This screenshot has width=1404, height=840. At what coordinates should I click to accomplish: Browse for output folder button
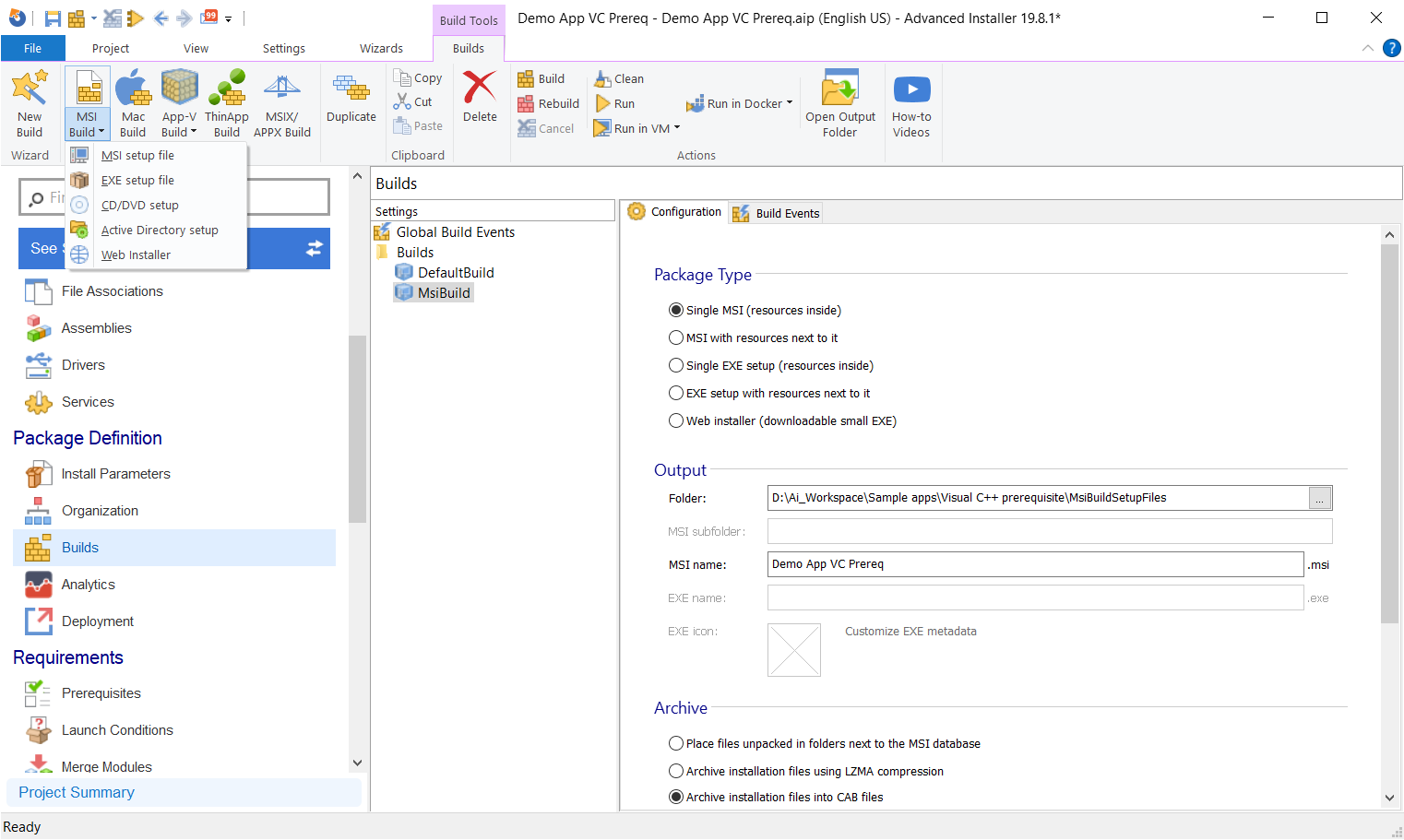point(1320,498)
